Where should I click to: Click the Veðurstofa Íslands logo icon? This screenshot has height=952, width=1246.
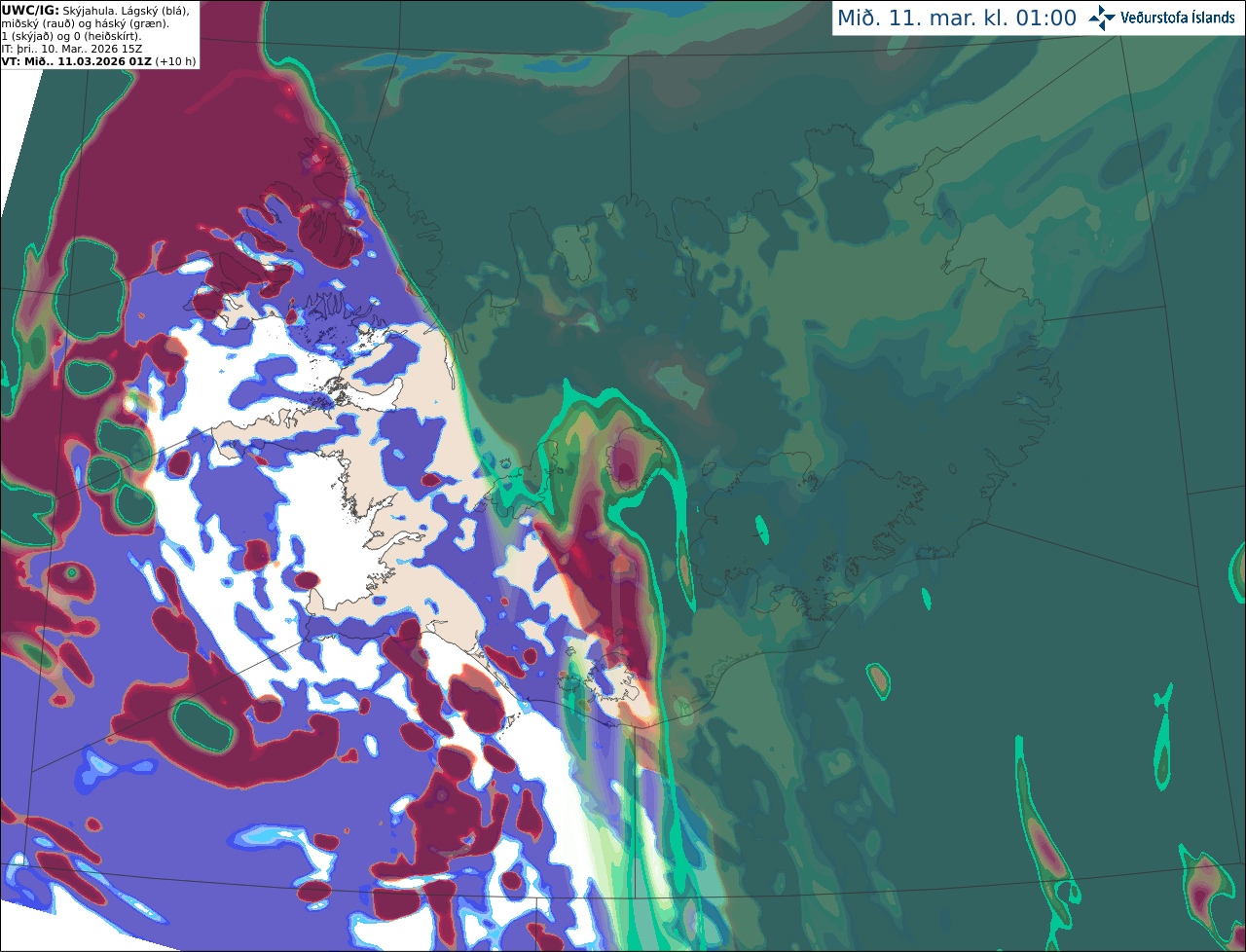[1102, 18]
